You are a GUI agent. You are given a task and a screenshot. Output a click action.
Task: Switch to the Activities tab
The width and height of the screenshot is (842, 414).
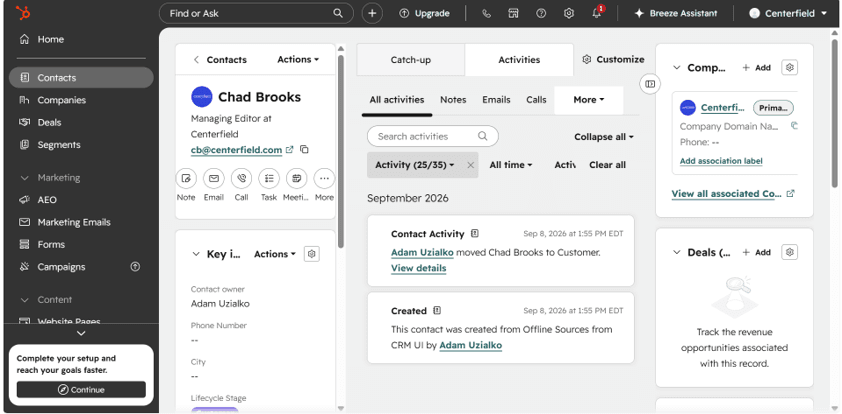click(x=519, y=60)
